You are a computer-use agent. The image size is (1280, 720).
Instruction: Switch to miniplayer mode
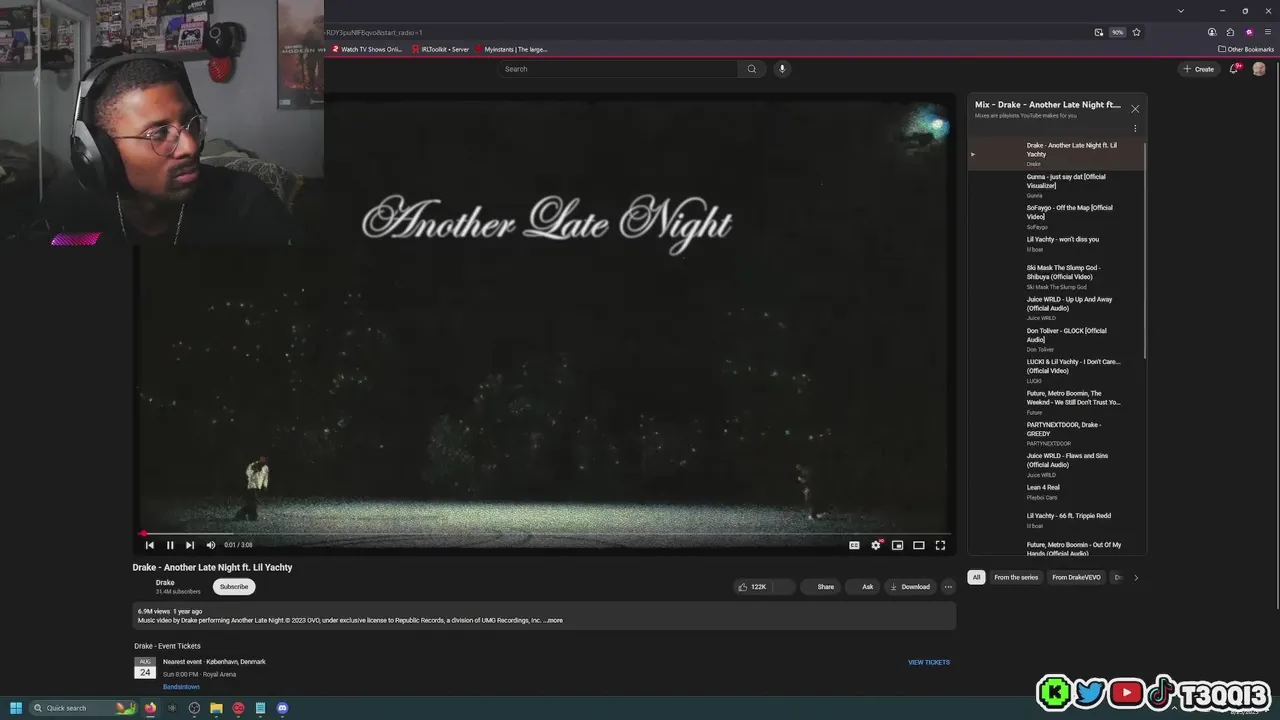point(897,545)
